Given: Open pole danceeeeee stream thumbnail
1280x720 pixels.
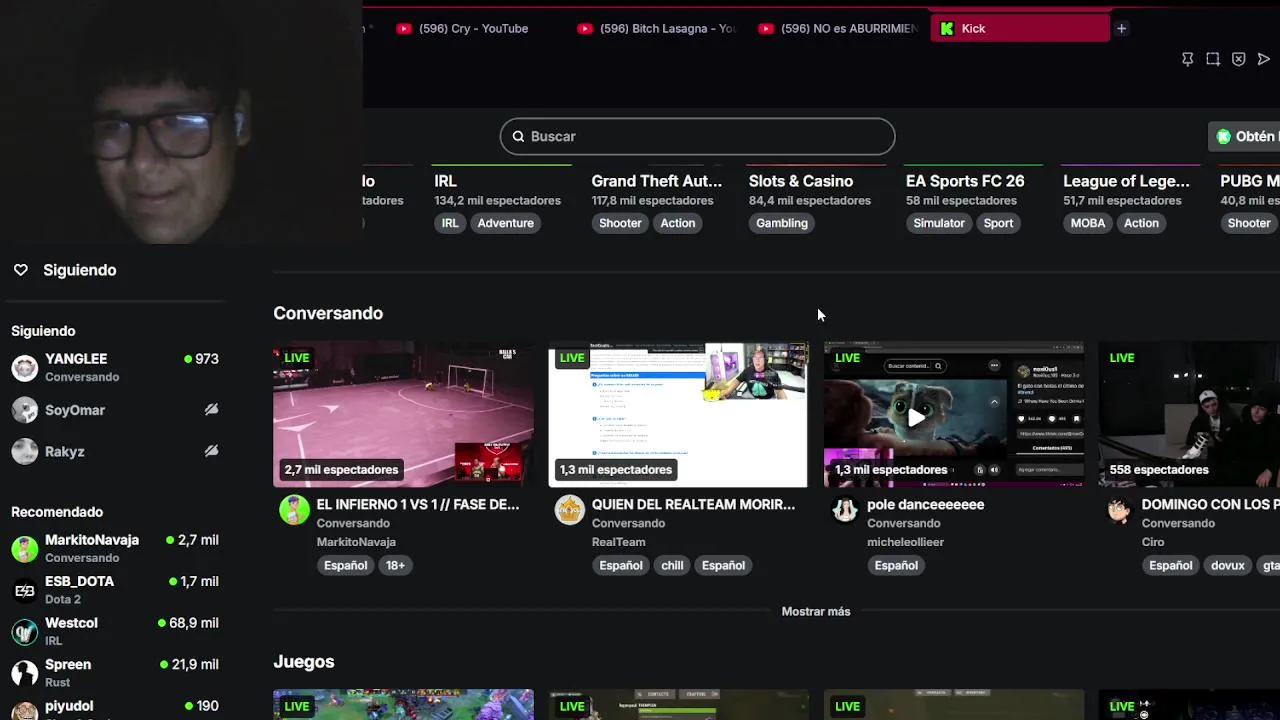Looking at the screenshot, I should click(953, 414).
